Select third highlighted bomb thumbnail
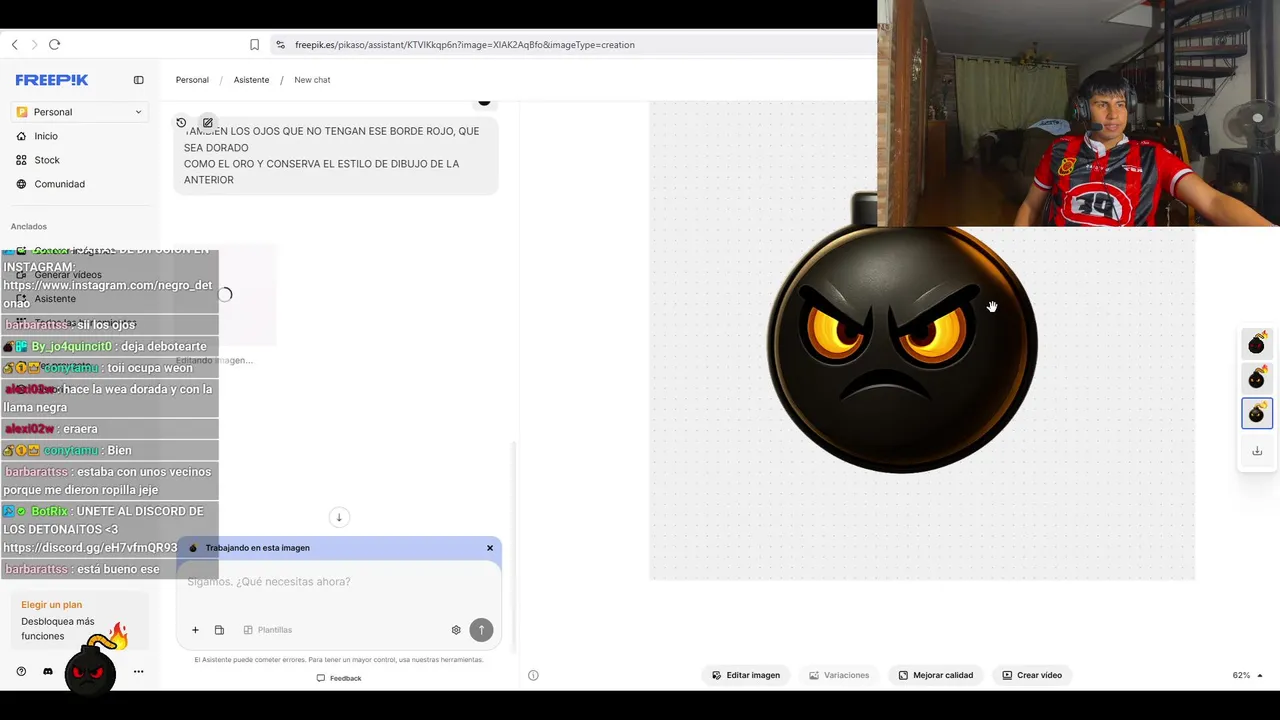 (x=1257, y=413)
